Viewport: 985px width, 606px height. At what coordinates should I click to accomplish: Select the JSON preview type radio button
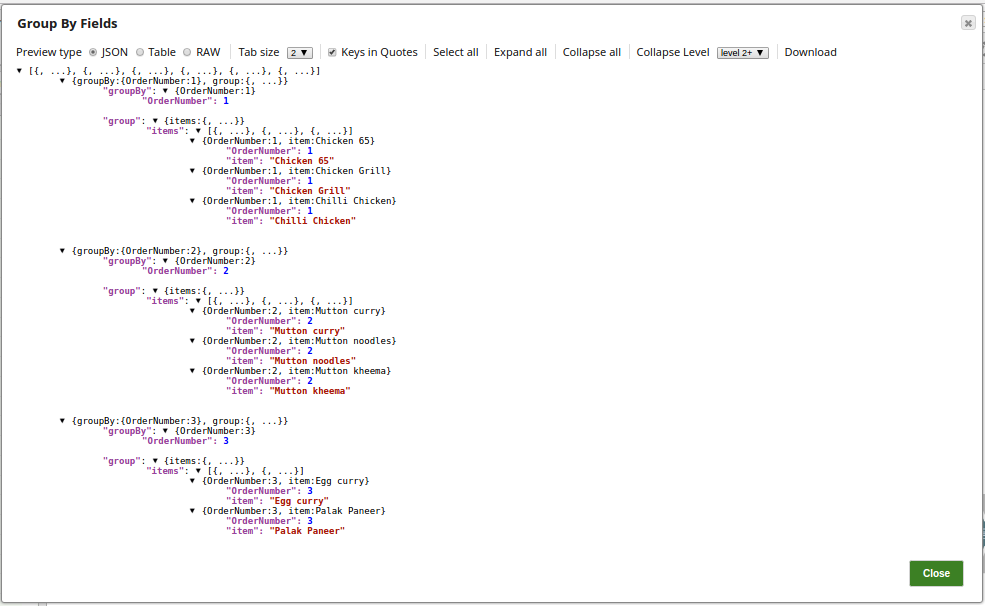[x=93, y=52]
